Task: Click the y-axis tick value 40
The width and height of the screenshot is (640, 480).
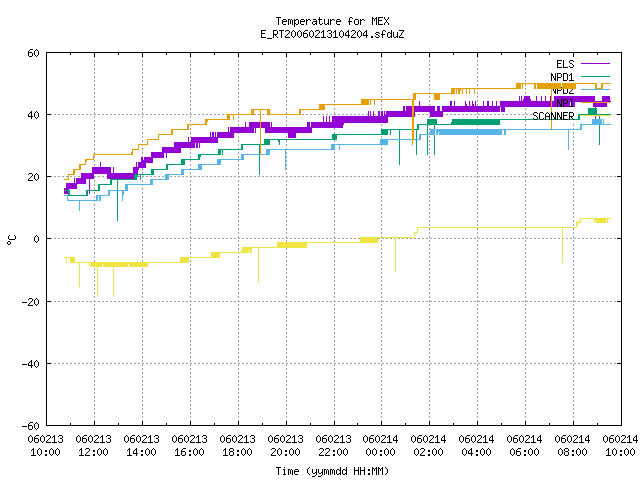Action: point(33,115)
